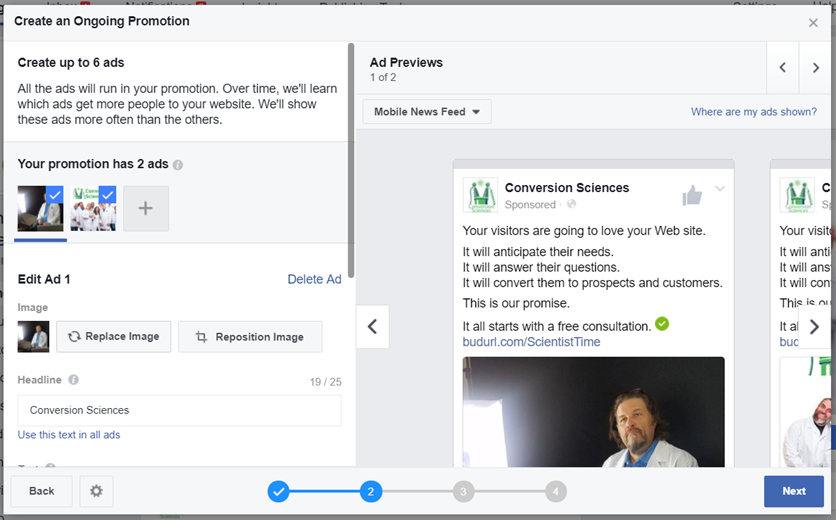This screenshot has height=520, width=836.
Task: Close the Create an Ongoing Promotion dialog
Action: [813, 22]
